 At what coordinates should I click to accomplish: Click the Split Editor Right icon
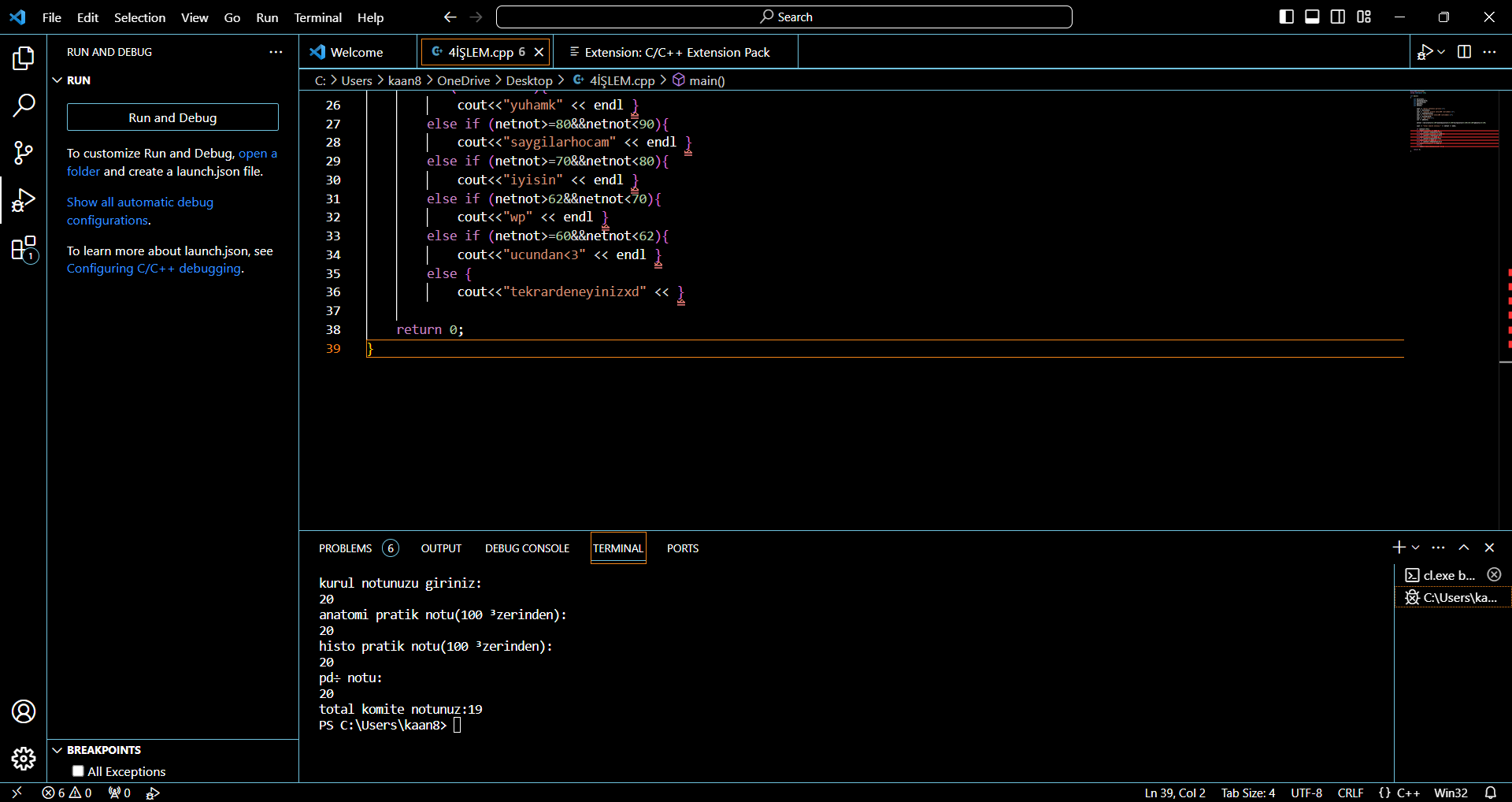[1464, 52]
